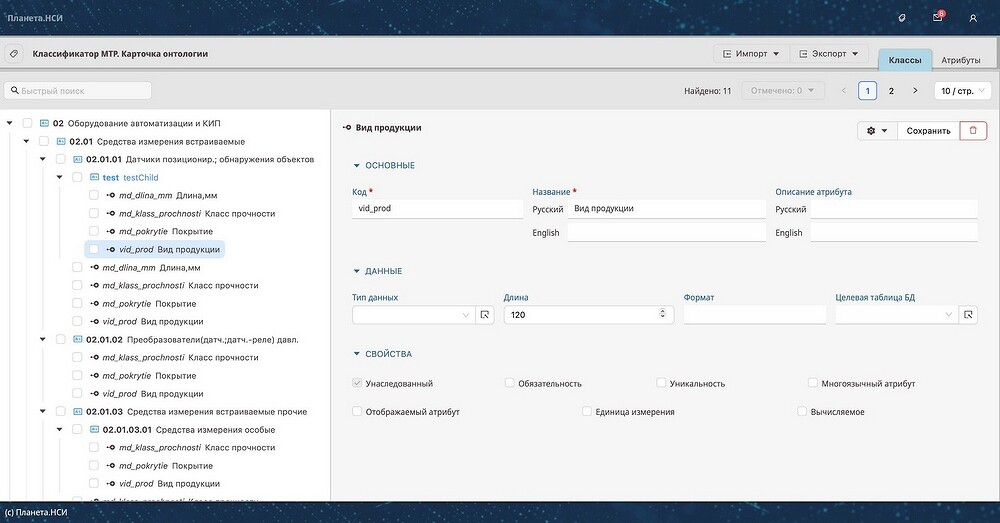Click the class icon of test testChild
1000x523 pixels.
pyautogui.click(x=94, y=177)
